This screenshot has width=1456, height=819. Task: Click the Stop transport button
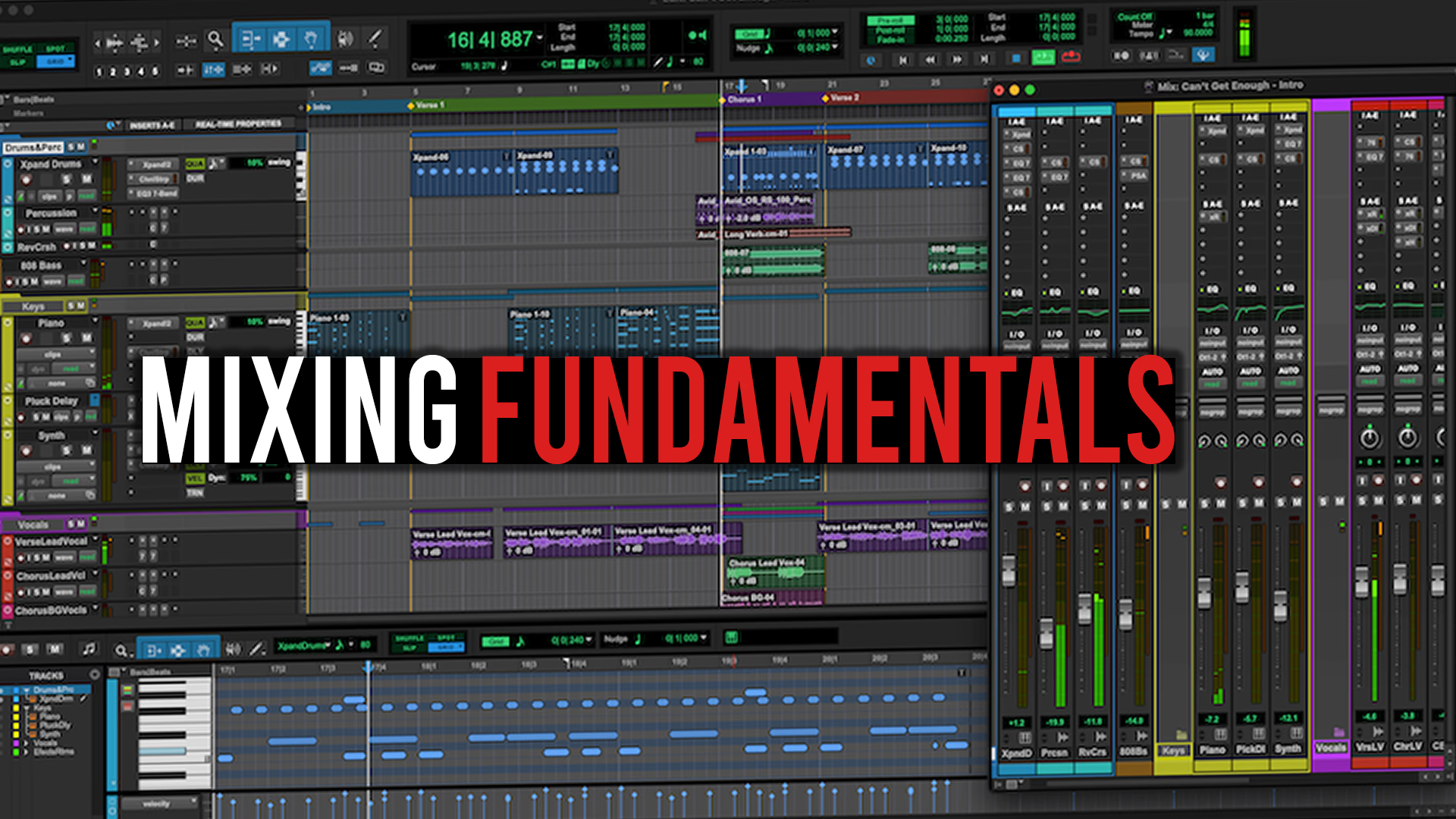pyautogui.click(x=1016, y=58)
